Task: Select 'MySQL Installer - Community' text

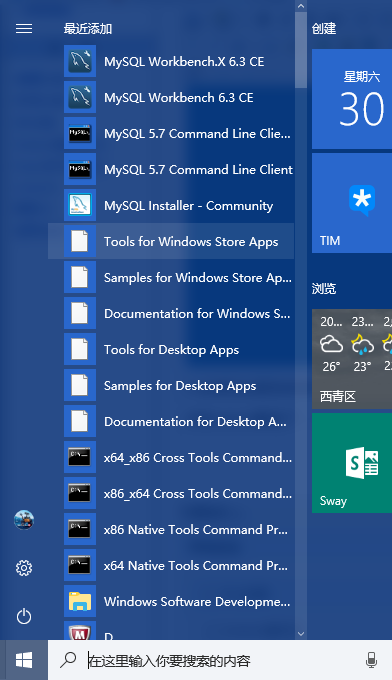Action: (x=188, y=206)
